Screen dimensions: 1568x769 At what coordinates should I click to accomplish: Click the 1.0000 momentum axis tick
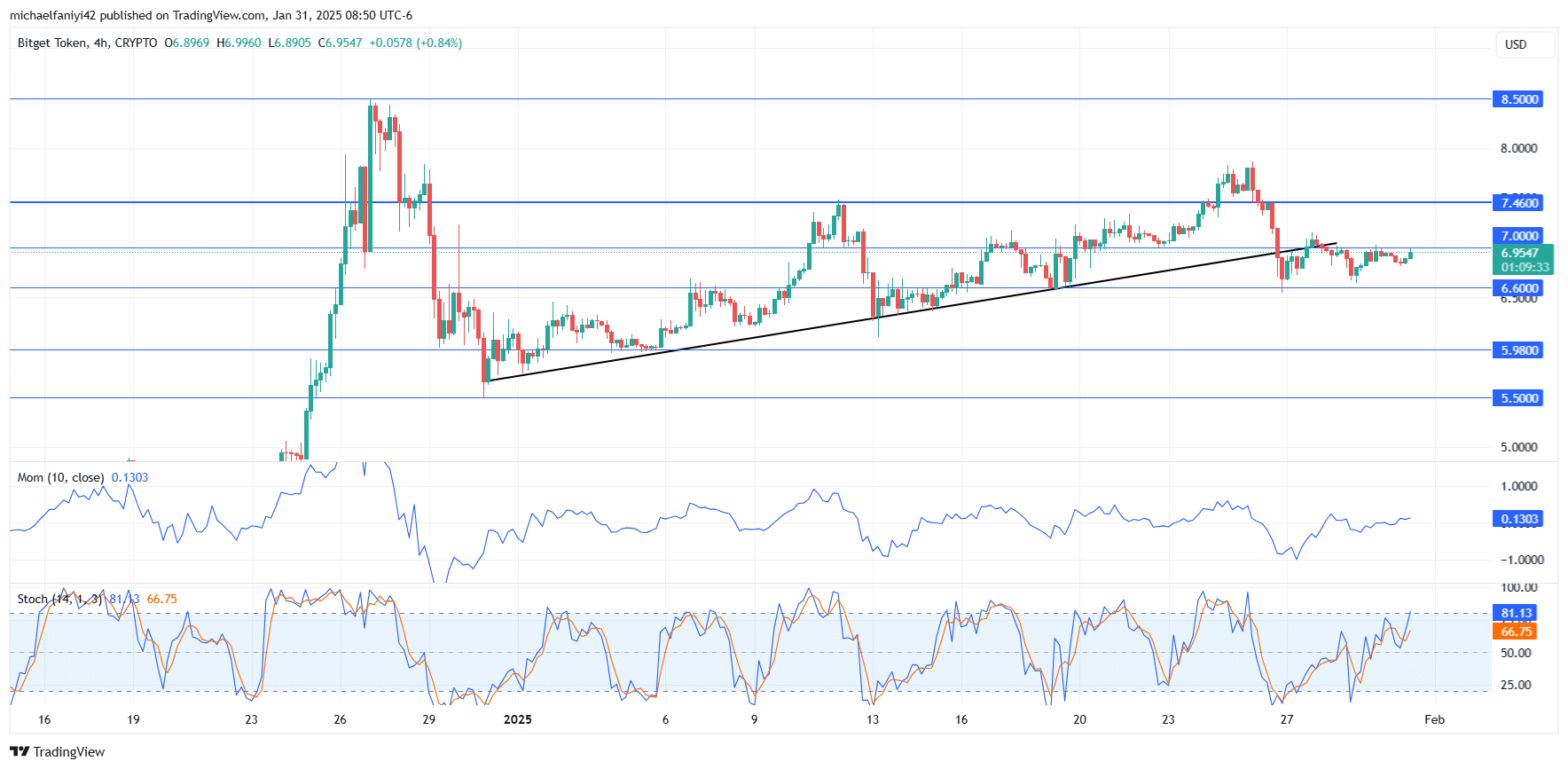click(x=1518, y=486)
